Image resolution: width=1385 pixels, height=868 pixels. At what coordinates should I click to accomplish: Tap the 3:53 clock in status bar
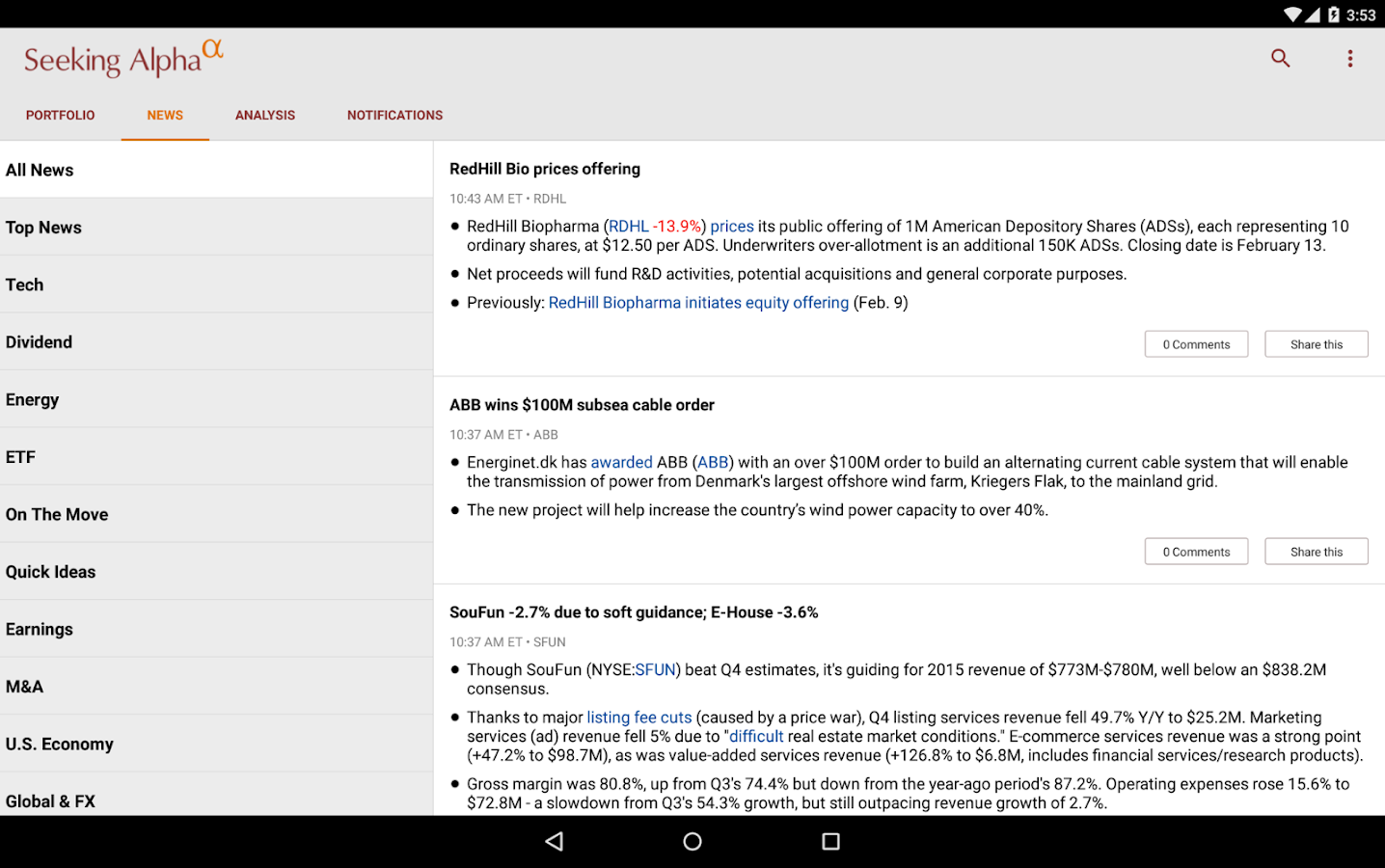[1361, 14]
